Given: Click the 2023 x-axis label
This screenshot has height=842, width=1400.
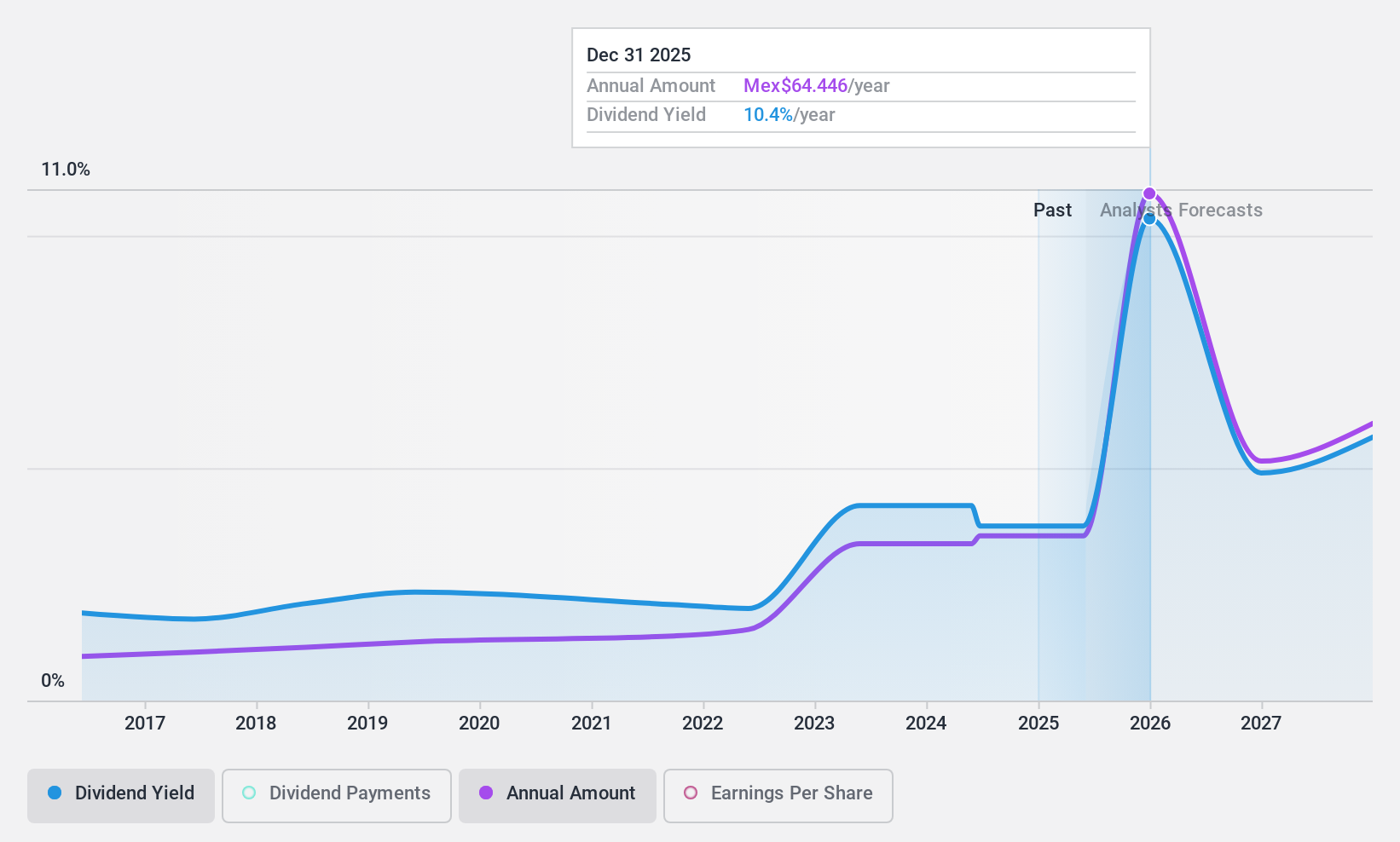Looking at the screenshot, I should click(814, 723).
